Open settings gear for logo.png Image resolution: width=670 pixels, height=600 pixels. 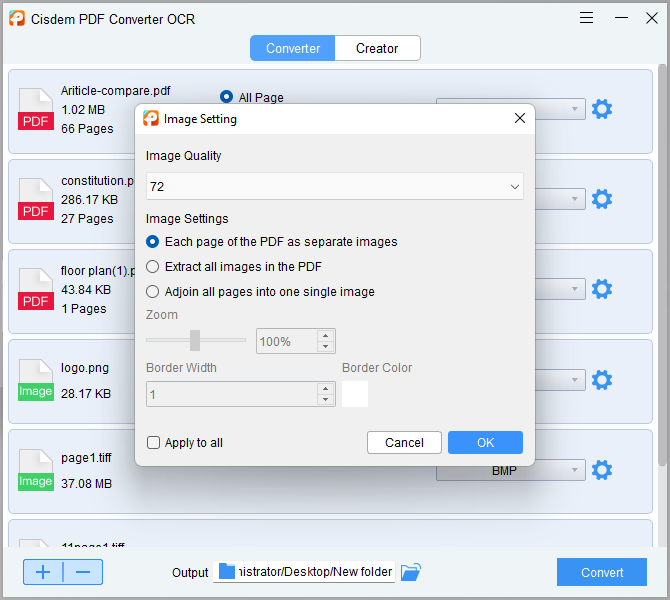point(602,380)
